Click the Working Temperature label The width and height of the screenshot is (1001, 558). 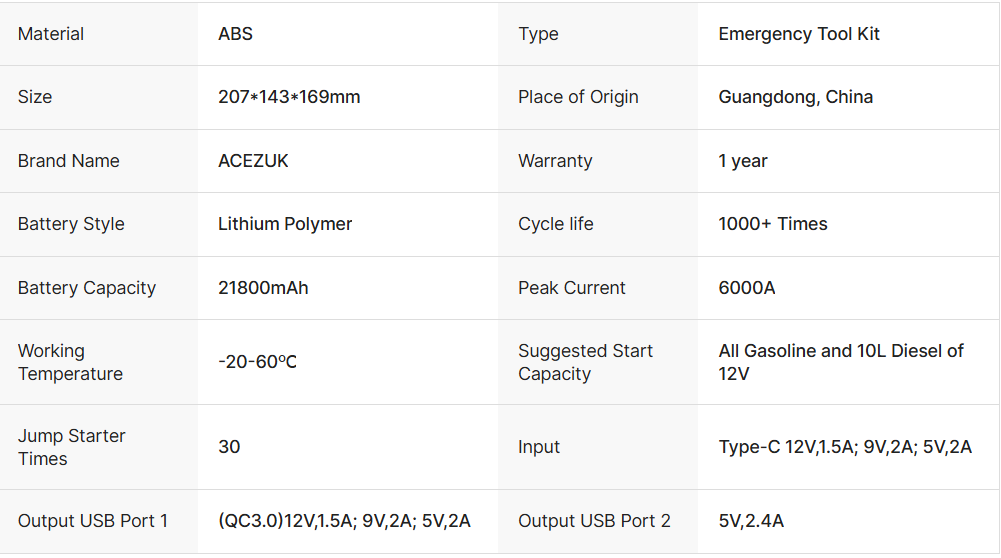click(x=70, y=362)
